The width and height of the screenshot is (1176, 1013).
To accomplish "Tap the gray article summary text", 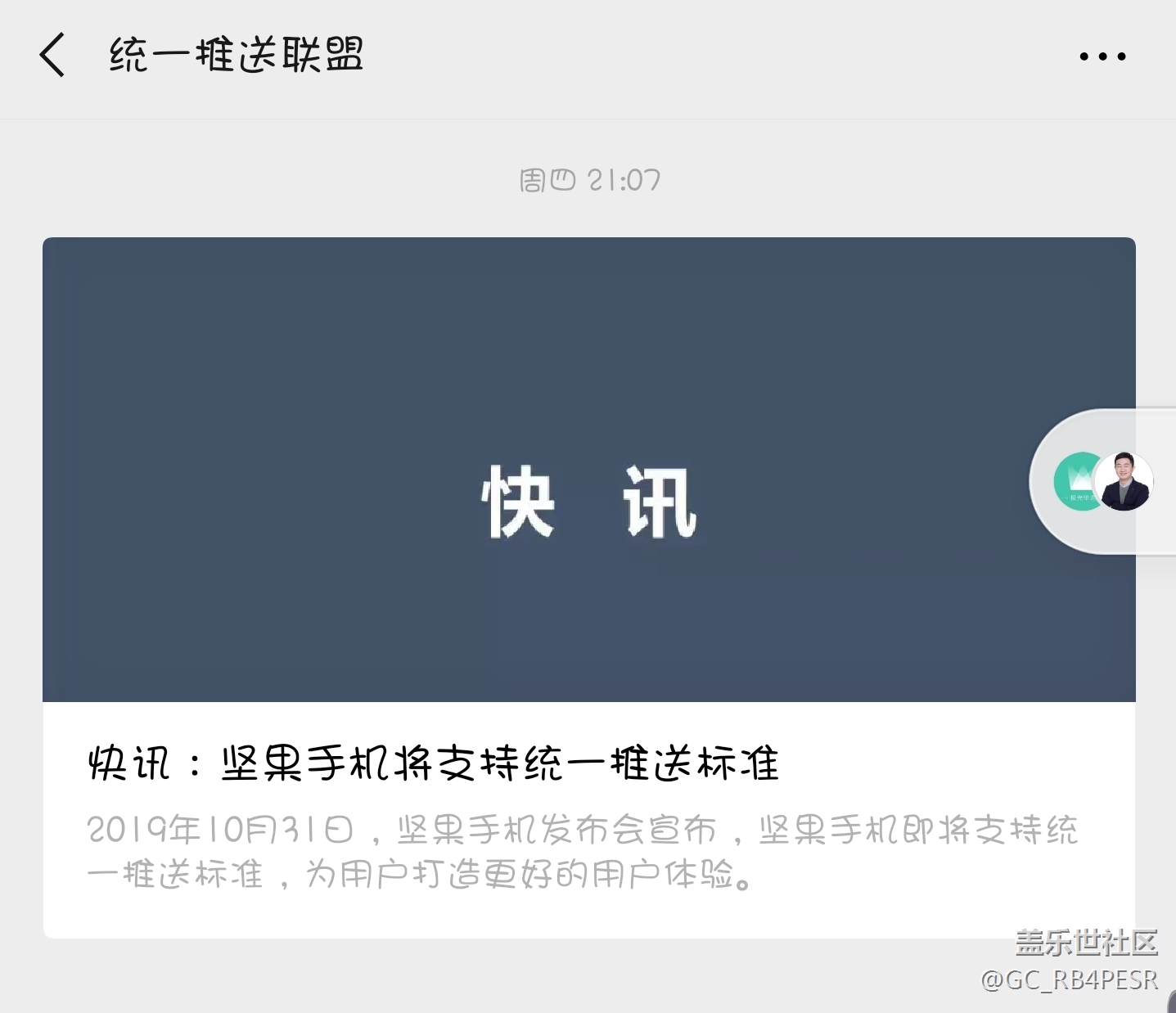I will (x=583, y=853).
